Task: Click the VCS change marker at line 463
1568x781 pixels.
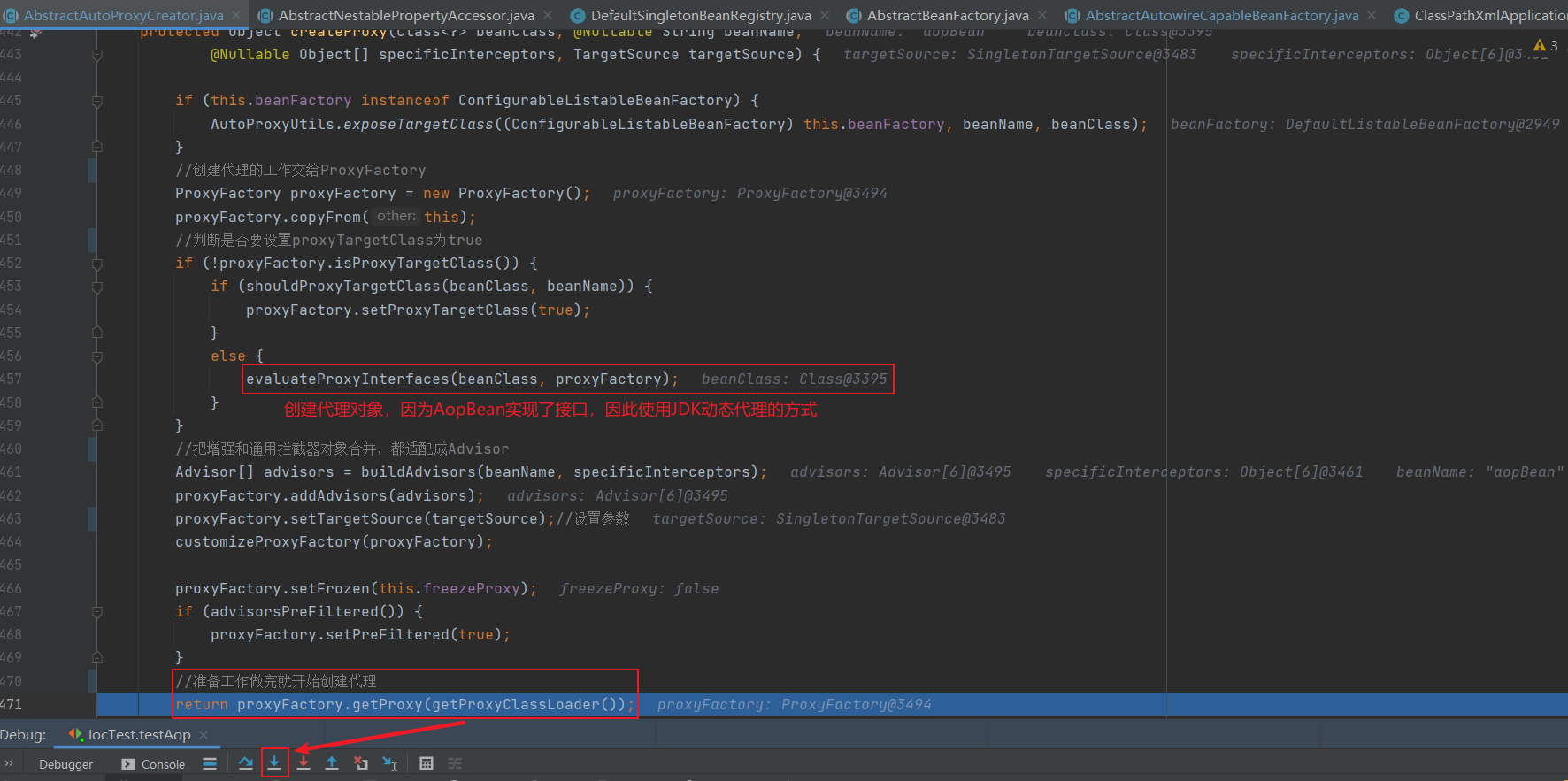Action: (92, 518)
